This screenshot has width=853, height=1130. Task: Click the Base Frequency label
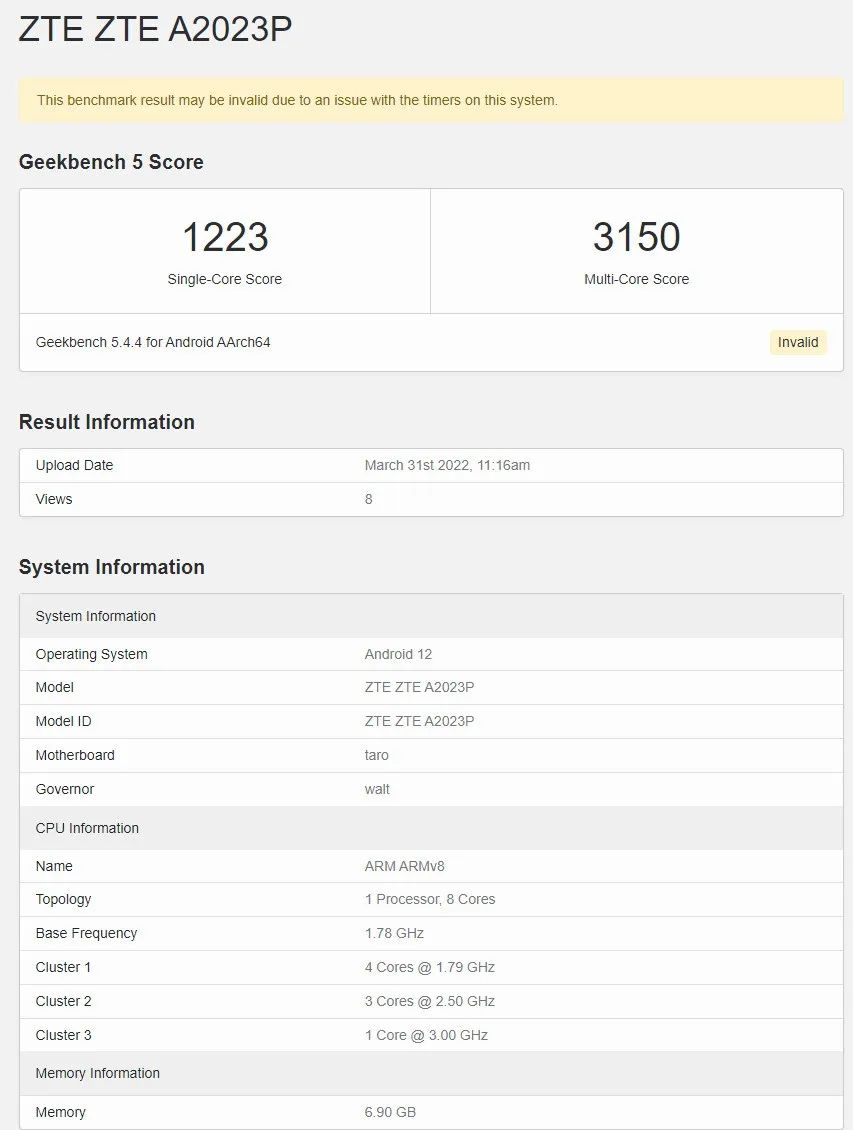(x=86, y=933)
